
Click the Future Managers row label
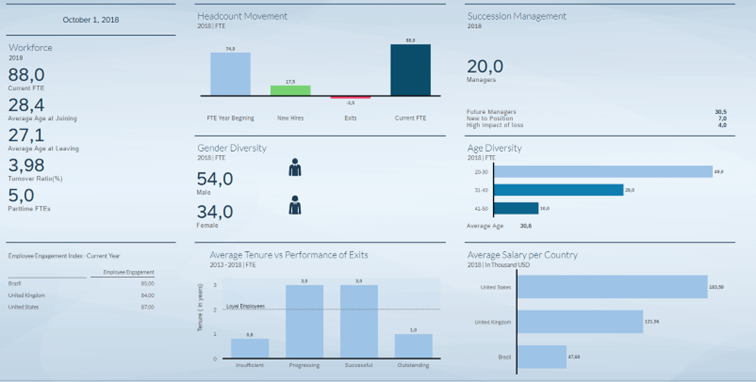pos(491,112)
